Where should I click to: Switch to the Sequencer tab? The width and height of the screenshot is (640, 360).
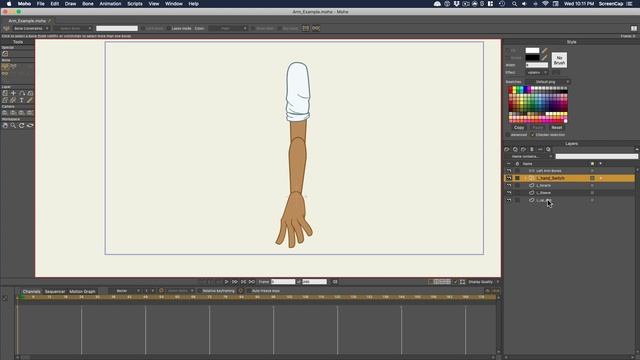pyautogui.click(x=55, y=291)
